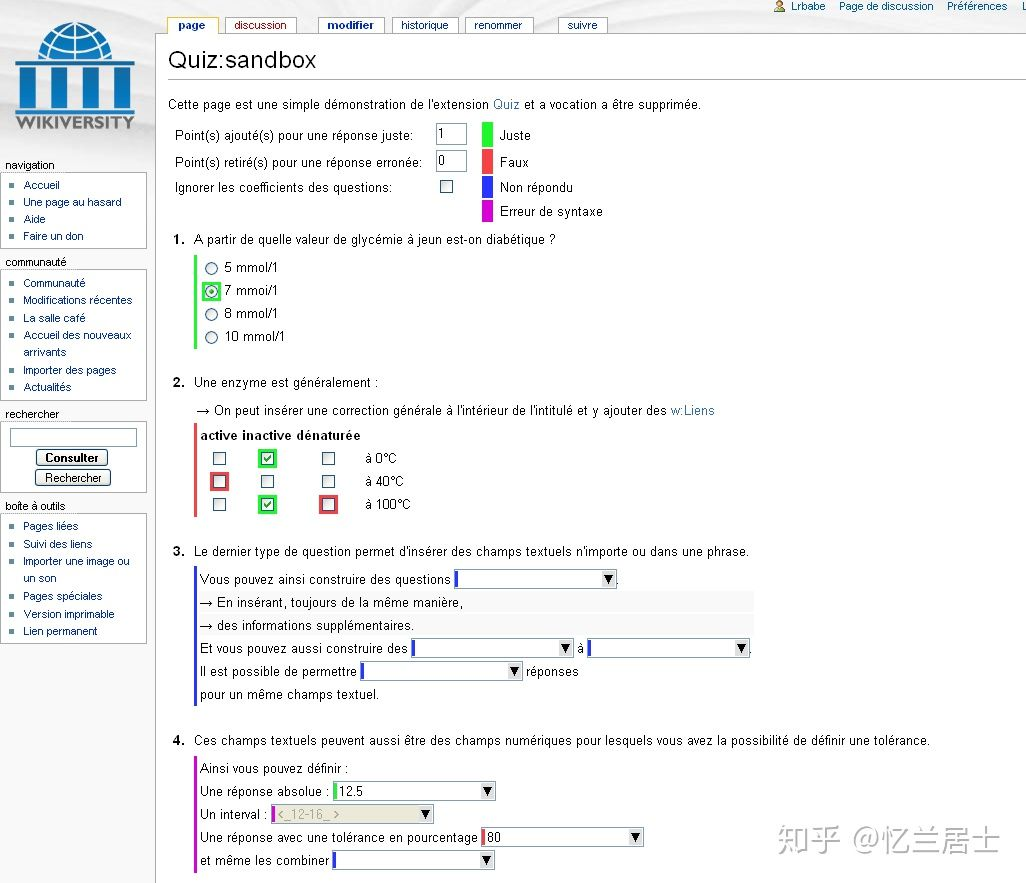Open the Lrbabe user page link
Image resolution: width=1026 pixels, height=883 pixels.
[x=808, y=7]
